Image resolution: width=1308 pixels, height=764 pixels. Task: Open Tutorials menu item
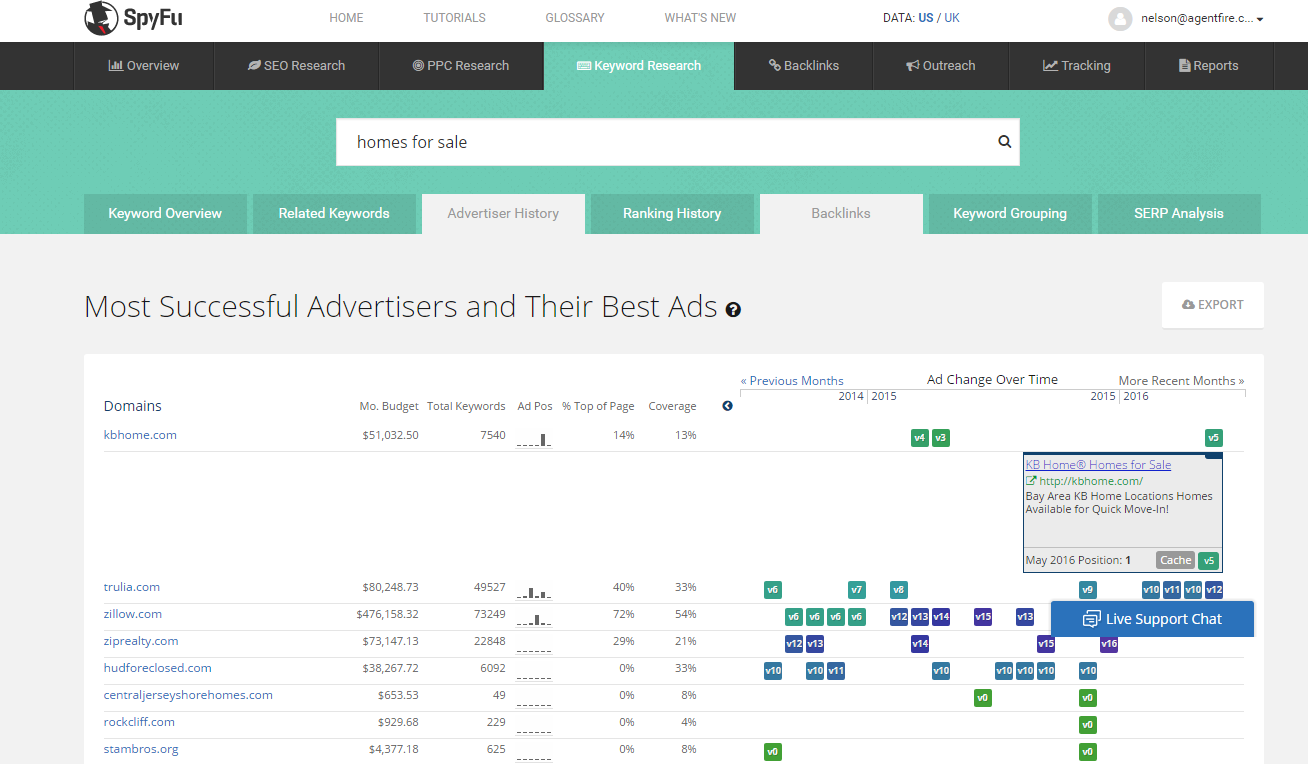coord(454,18)
